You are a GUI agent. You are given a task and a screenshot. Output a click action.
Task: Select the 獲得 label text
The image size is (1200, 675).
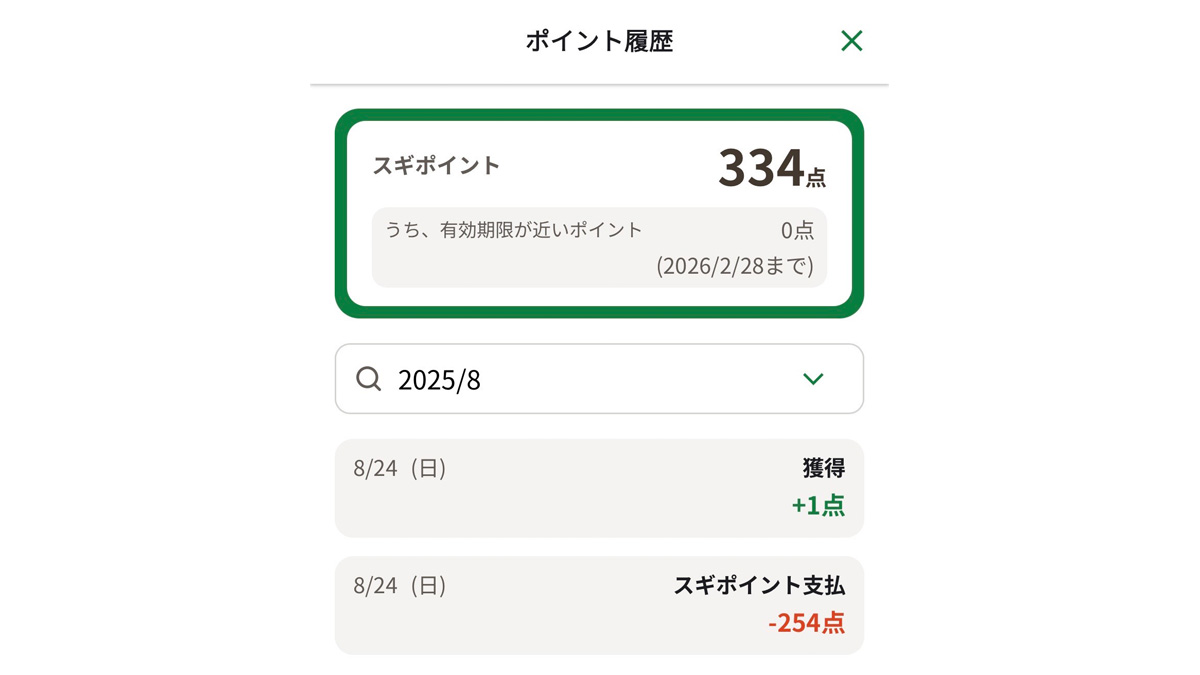(x=823, y=468)
